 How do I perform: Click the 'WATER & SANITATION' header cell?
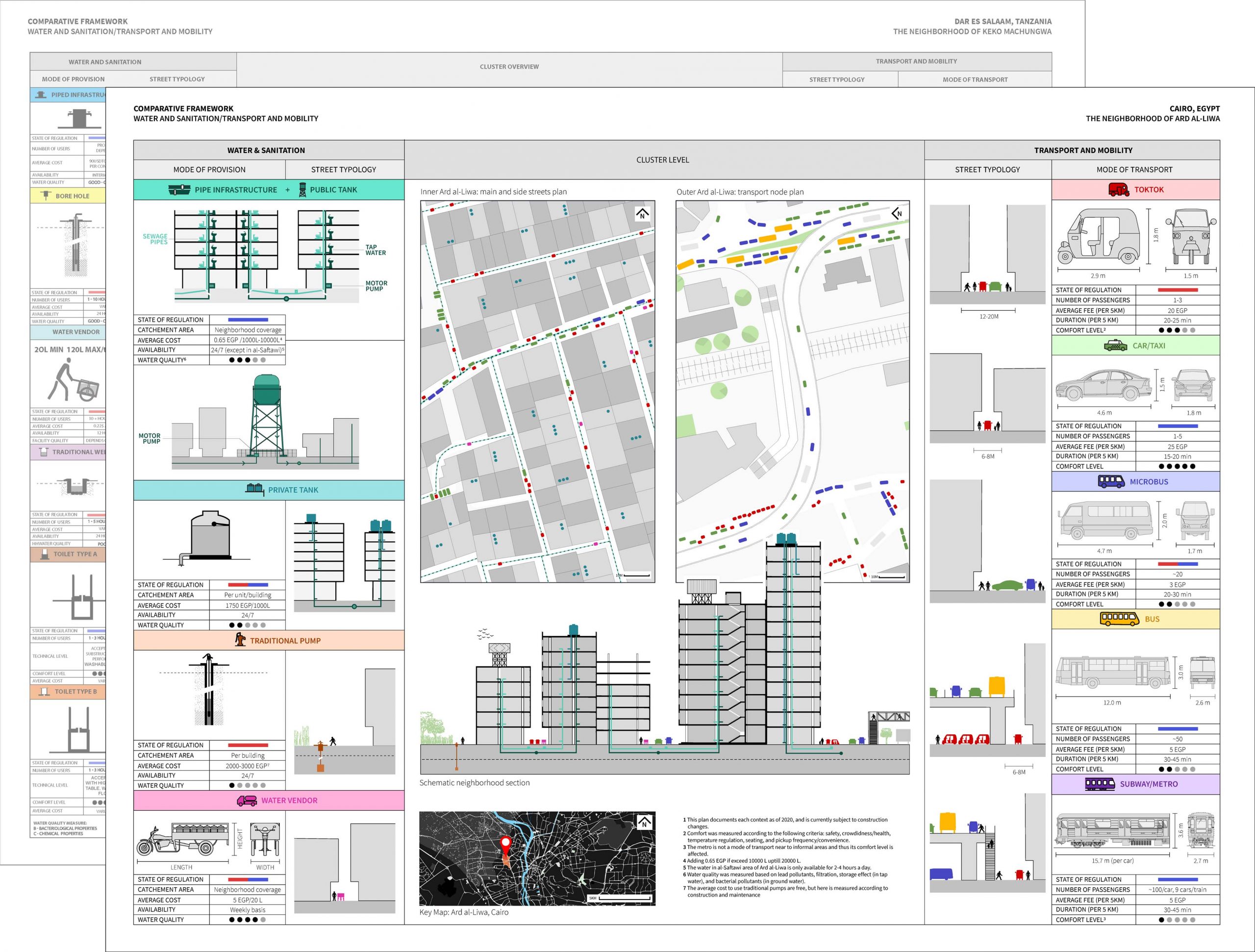pyautogui.click(x=269, y=150)
